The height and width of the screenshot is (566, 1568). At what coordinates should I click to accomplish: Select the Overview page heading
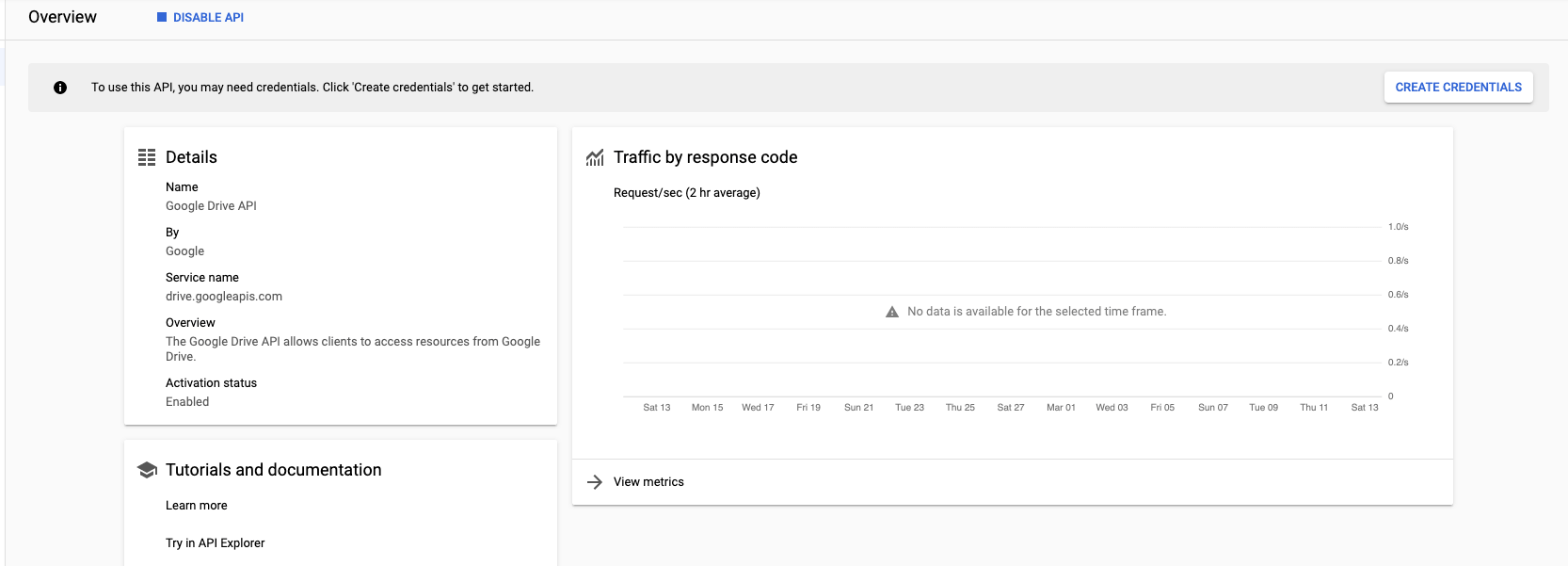[x=62, y=17]
